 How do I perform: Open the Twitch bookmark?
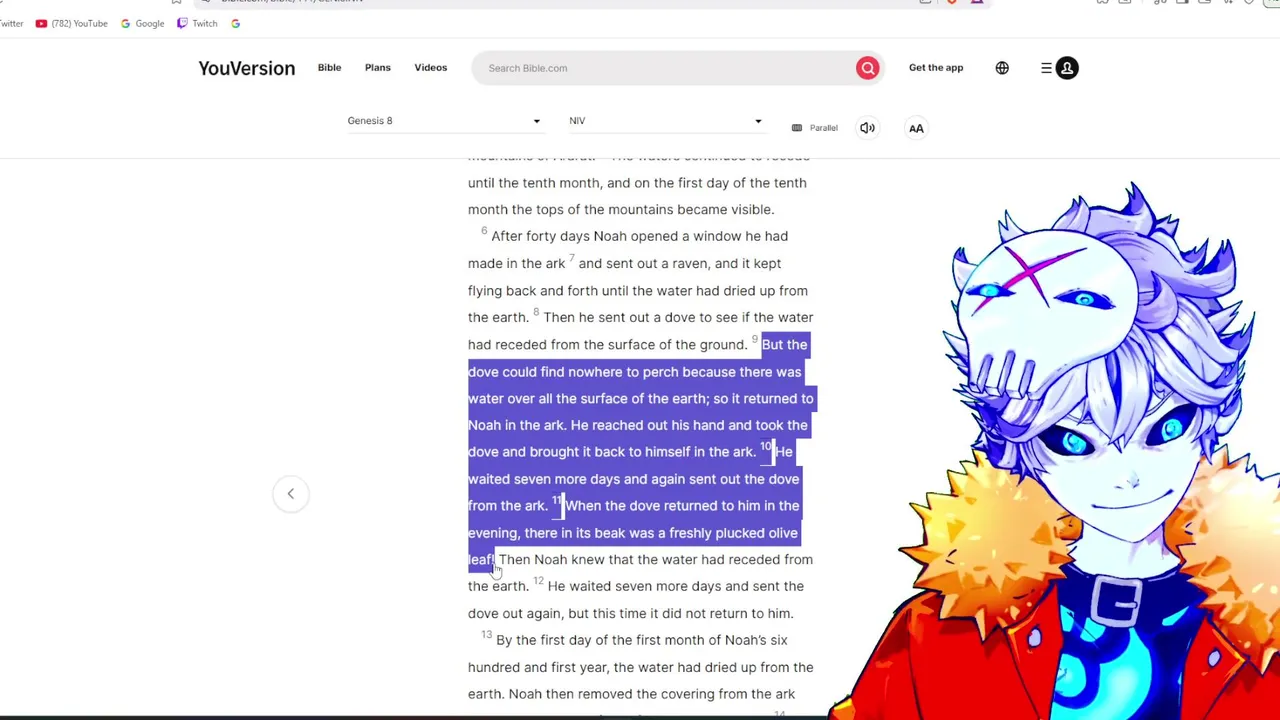[x=197, y=23]
